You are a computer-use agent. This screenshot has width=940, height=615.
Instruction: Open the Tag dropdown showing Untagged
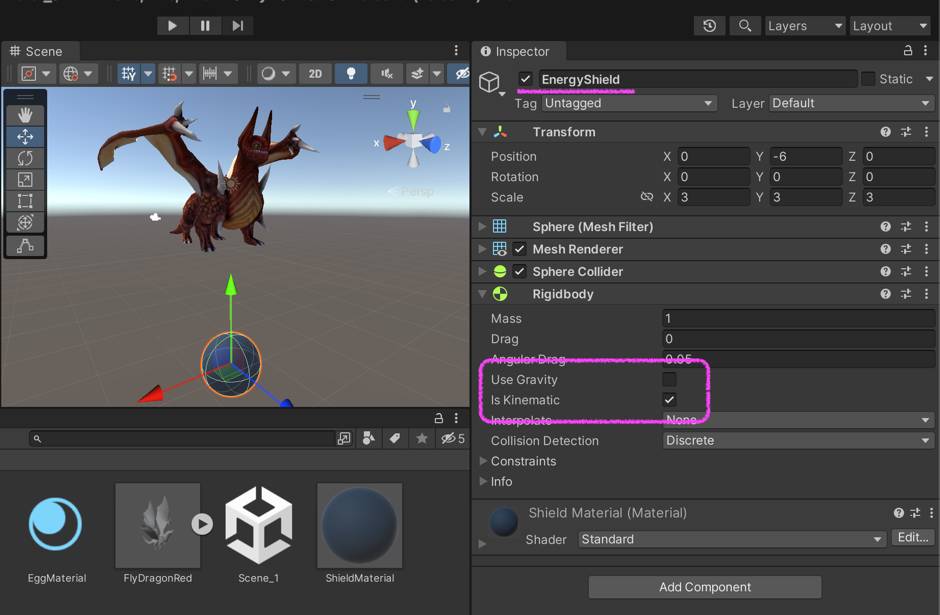(629, 103)
